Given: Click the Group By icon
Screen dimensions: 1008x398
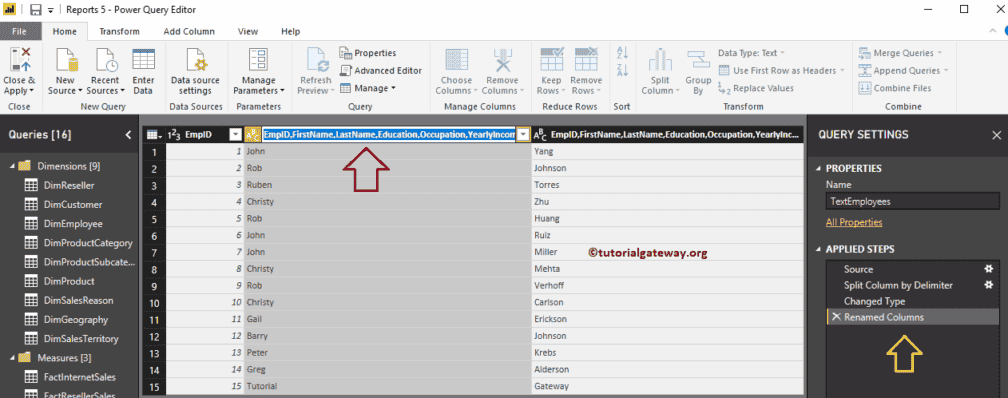Looking at the screenshot, I should point(698,60).
